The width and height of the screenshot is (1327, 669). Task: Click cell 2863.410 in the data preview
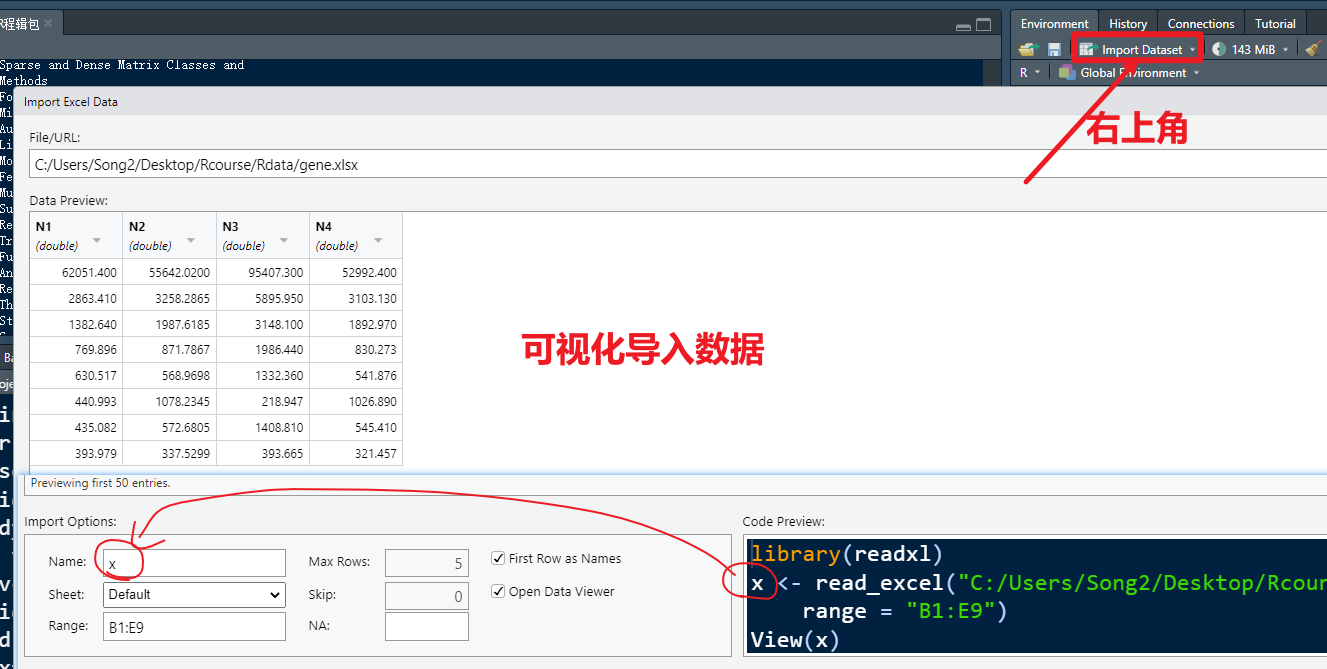[76, 298]
